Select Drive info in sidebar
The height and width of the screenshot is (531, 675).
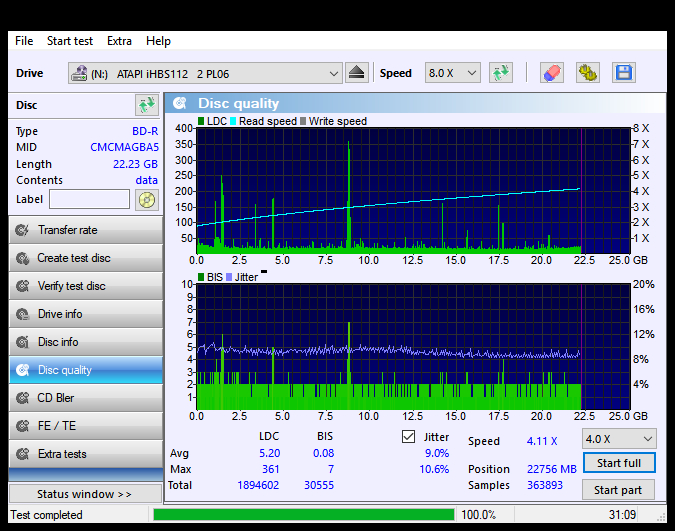pyautogui.click(x=86, y=314)
